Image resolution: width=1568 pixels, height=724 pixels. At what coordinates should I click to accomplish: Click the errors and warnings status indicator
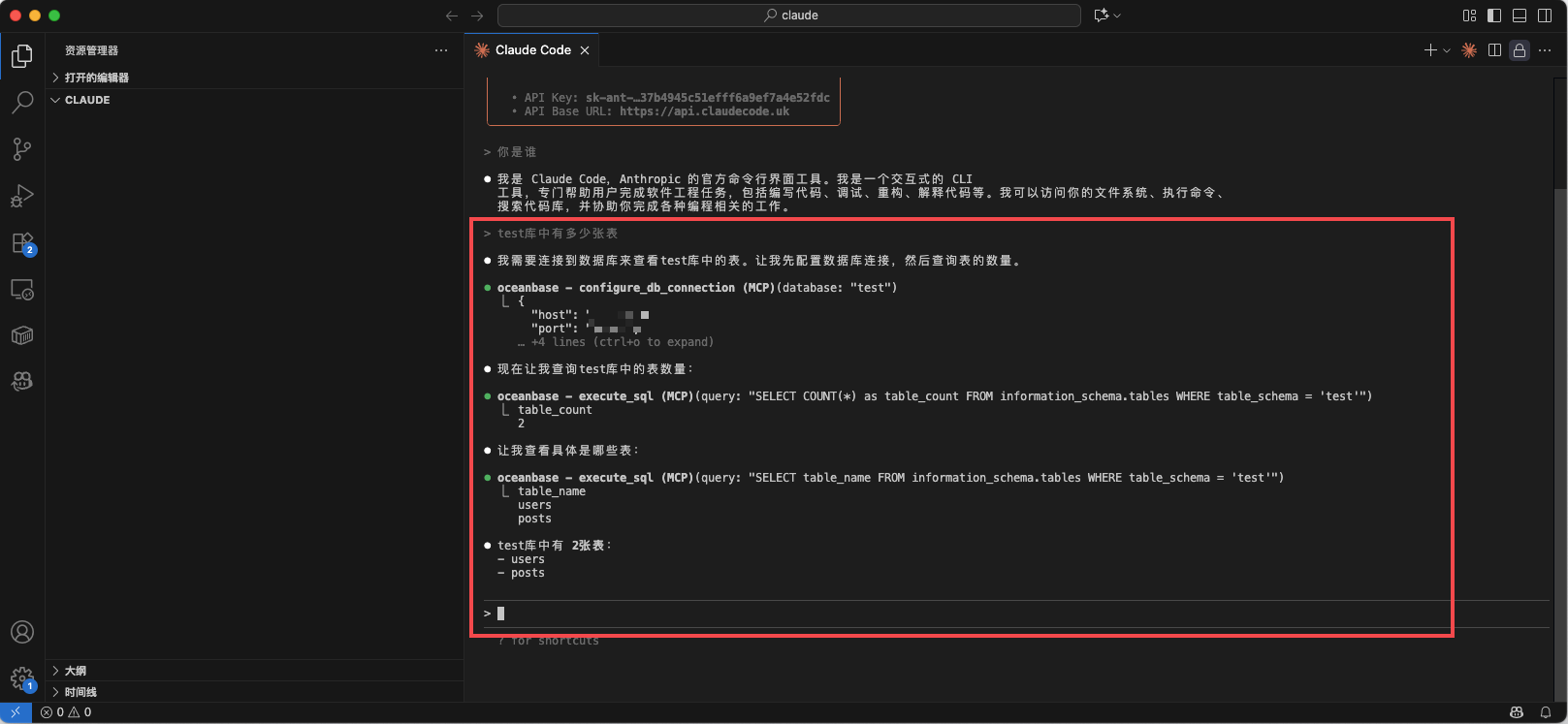pos(66,712)
